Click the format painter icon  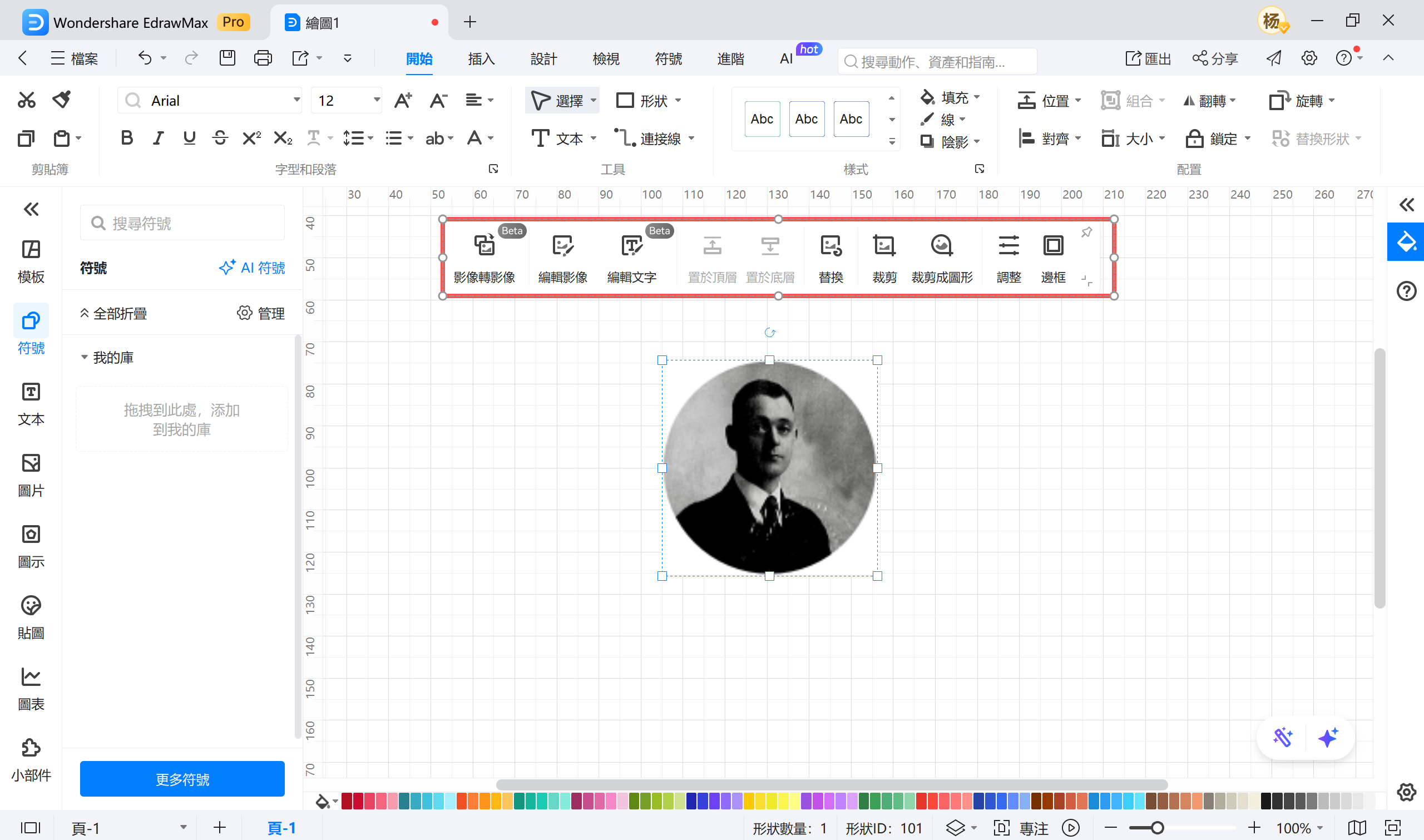click(62, 100)
